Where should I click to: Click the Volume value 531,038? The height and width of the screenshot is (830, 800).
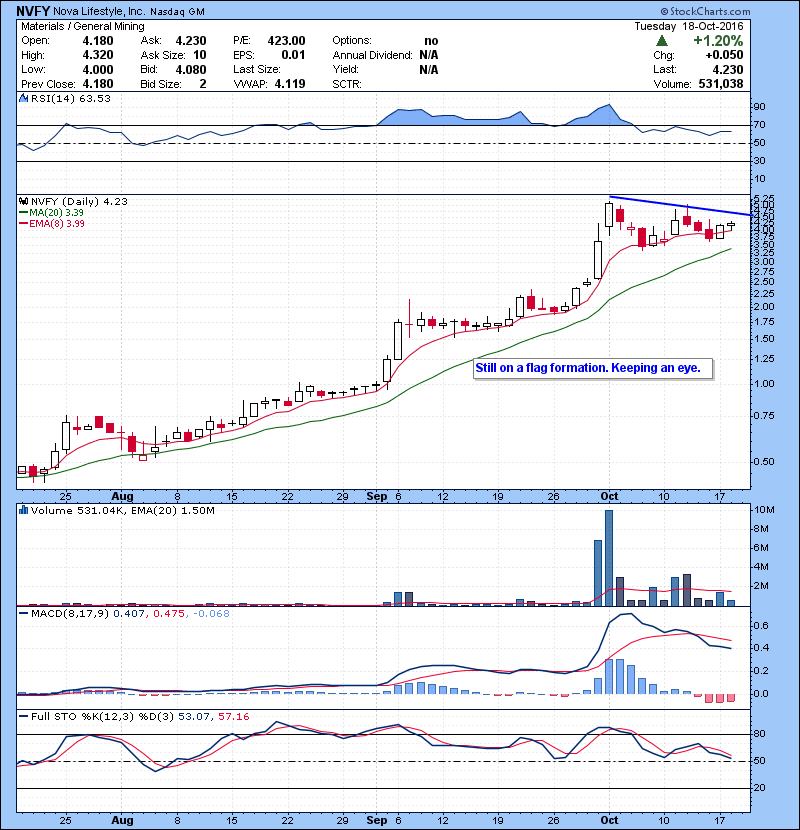click(721, 84)
